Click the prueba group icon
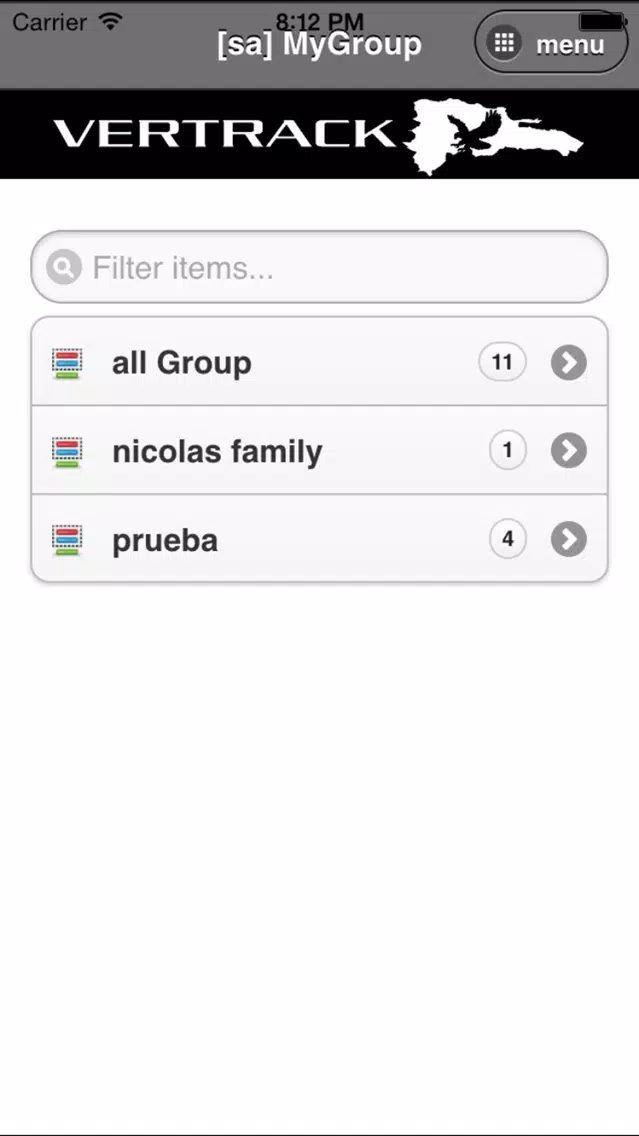The width and height of the screenshot is (639, 1136). 67,540
